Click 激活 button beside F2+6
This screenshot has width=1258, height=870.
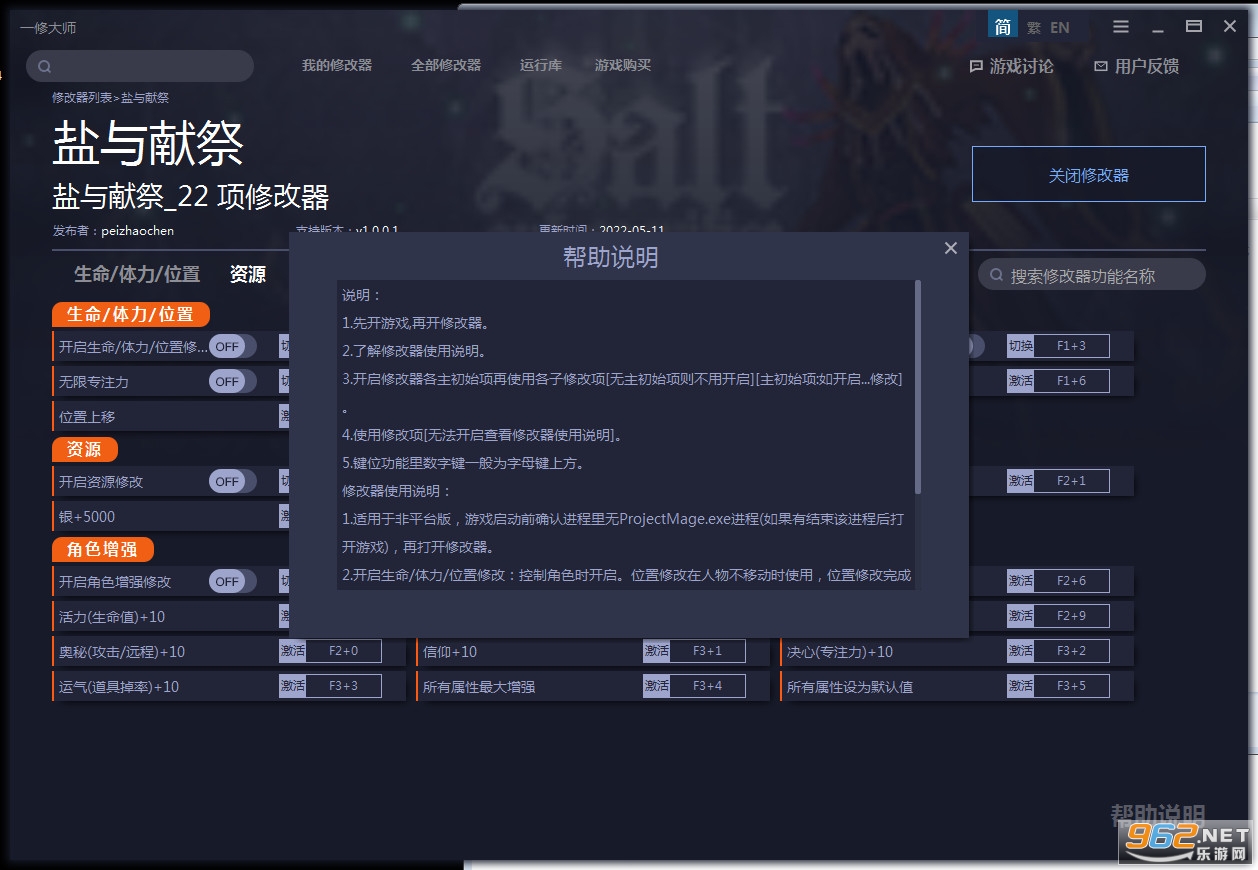click(x=1021, y=581)
